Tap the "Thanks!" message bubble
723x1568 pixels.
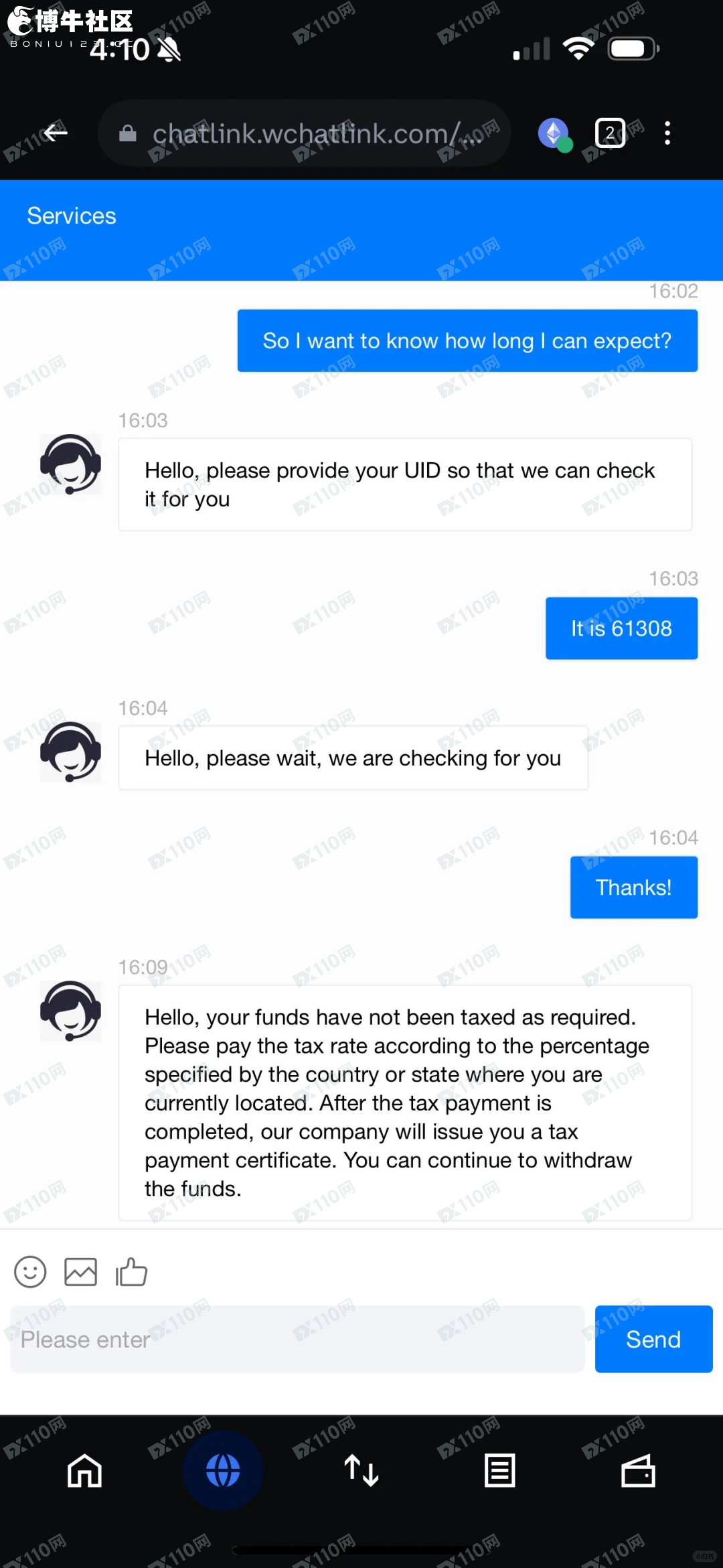(633, 887)
